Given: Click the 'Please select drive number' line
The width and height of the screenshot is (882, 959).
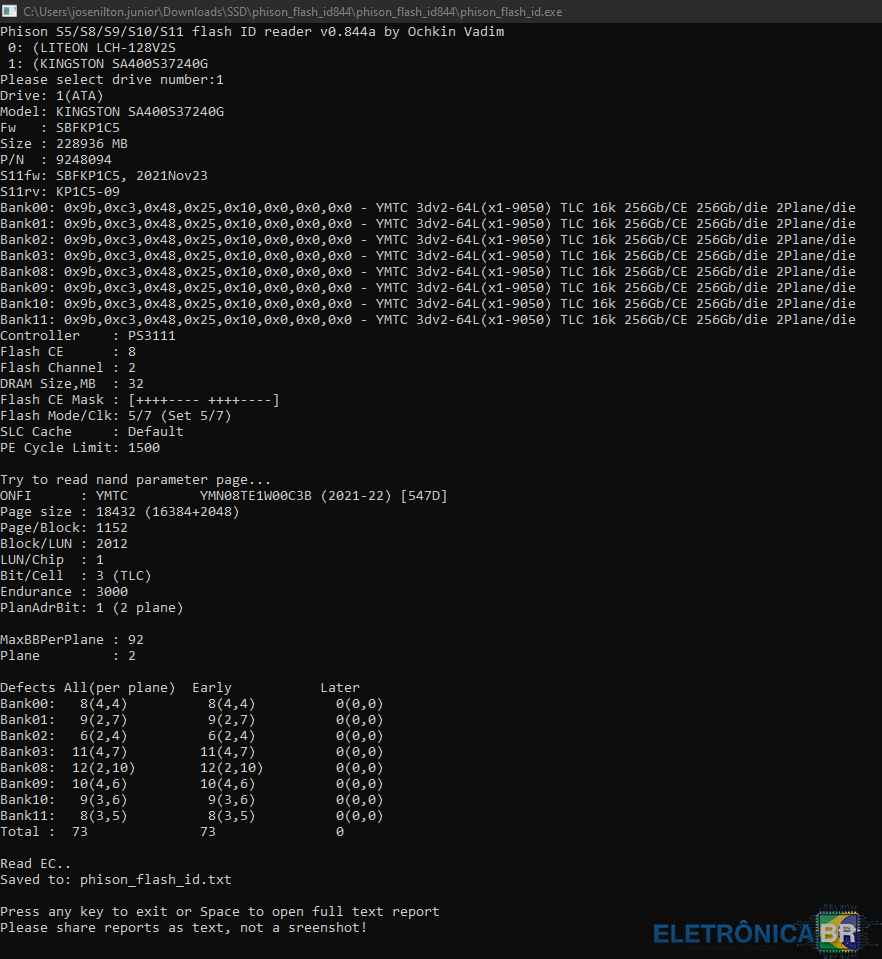Looking at the screenshot, I should click(x=112, y=80).
